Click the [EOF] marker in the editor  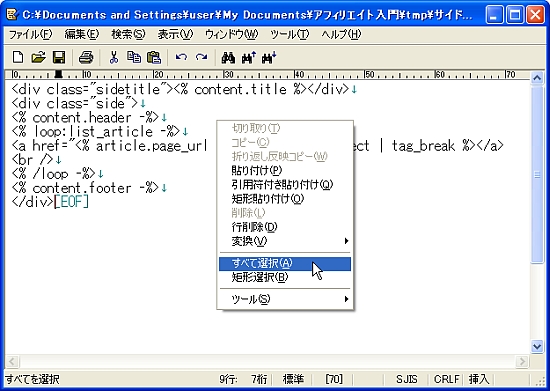coord(72,202)
